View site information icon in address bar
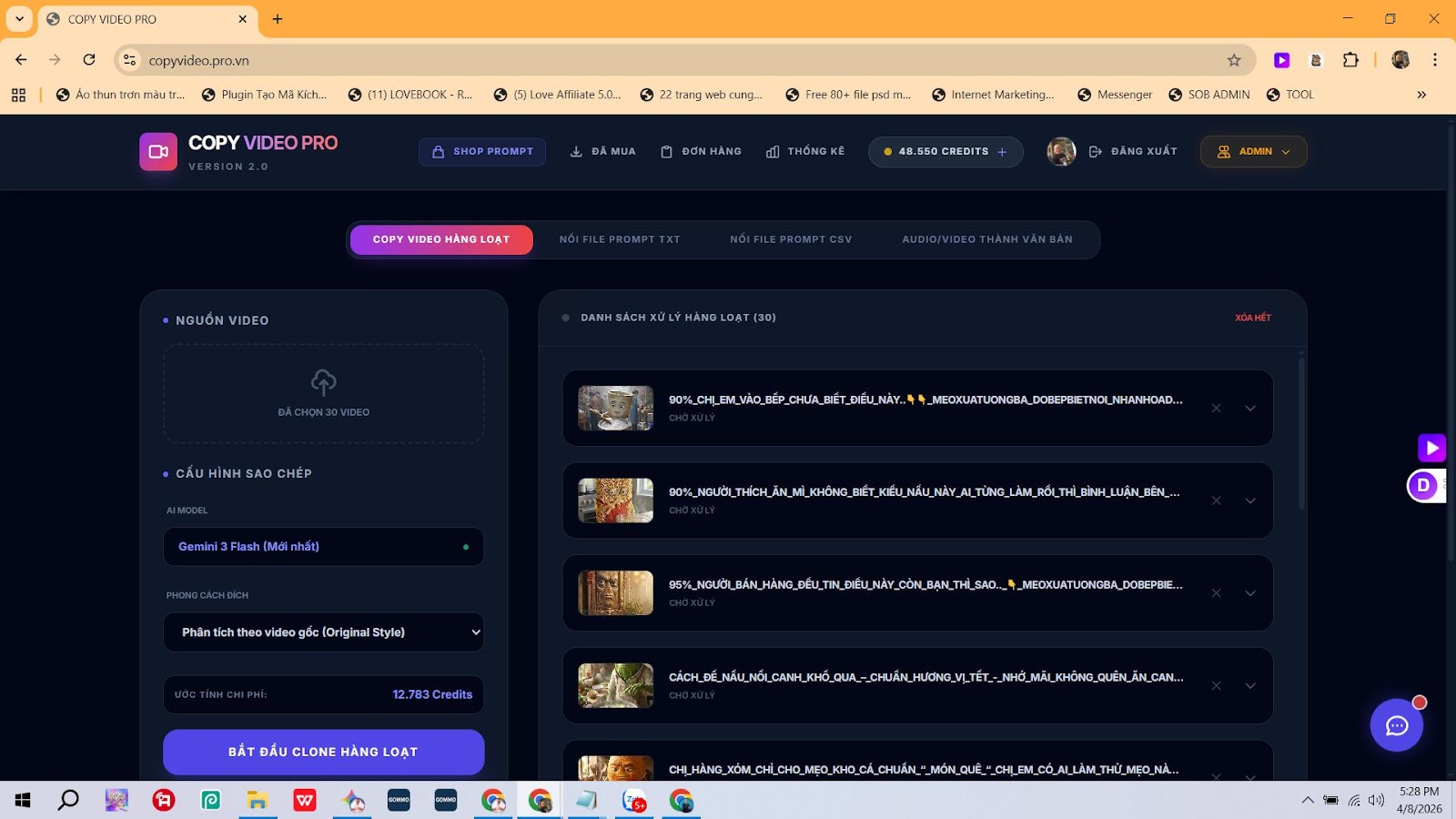The height and width of the screenshot is (819, 1456). 130,60
